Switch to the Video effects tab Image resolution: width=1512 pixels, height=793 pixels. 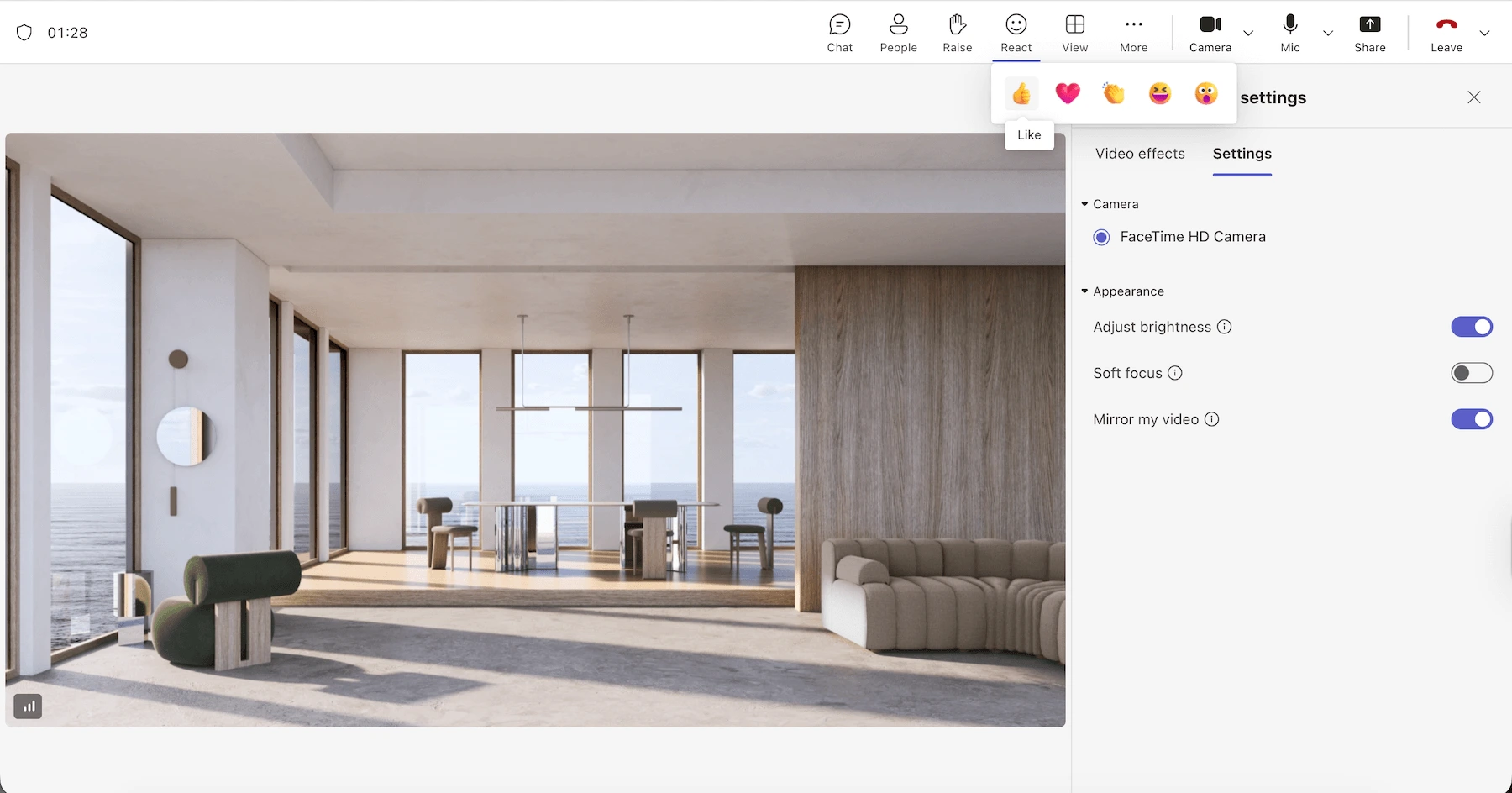(1140, 154)
